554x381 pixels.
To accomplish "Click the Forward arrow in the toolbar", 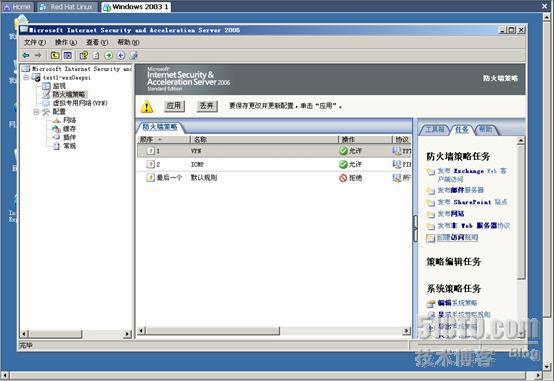I will [38, 55].
